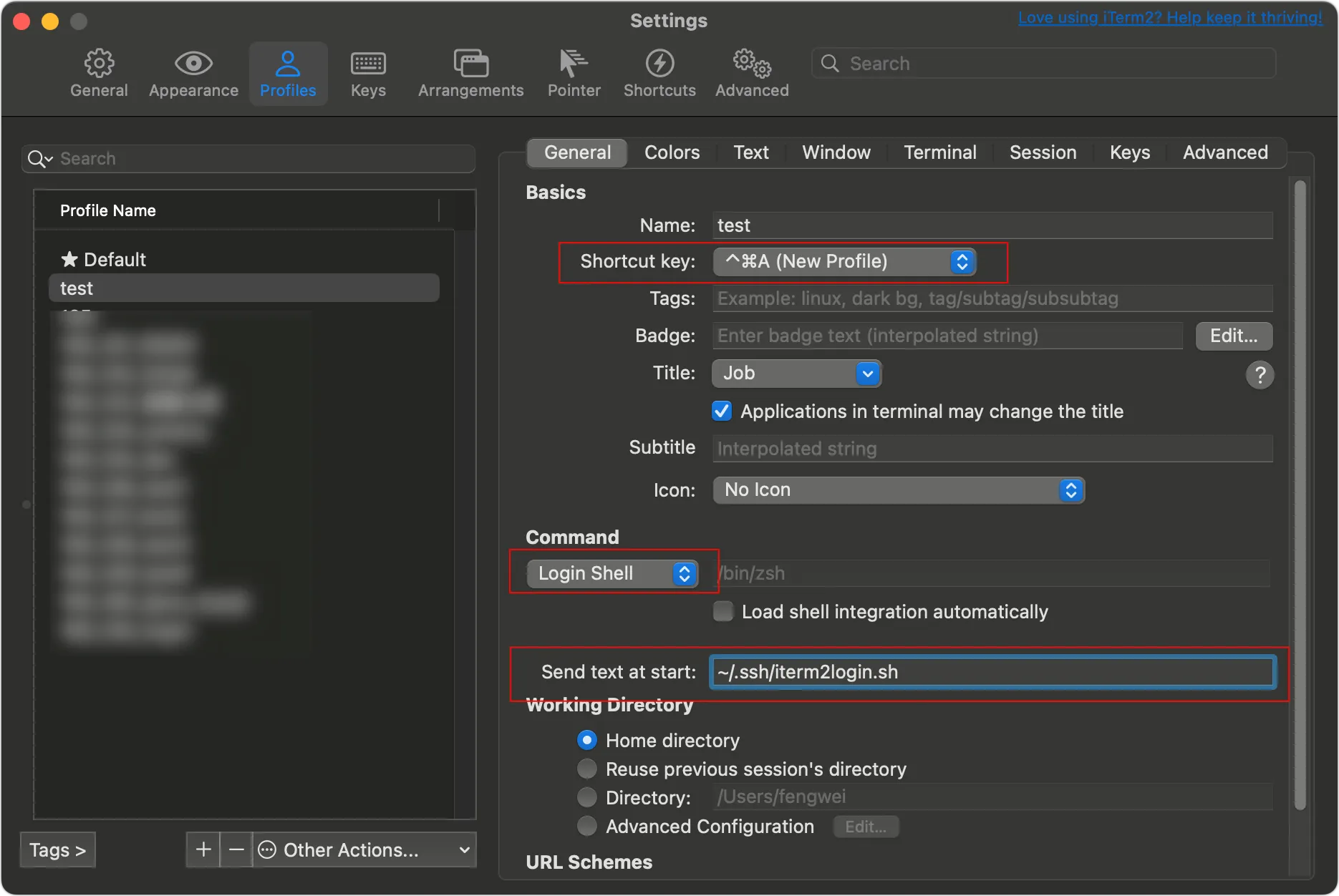The width and height of the screenshot is (1339, 896).
Task: Click the settings pane vertical scrollbar
Action: click(1300, 495)
